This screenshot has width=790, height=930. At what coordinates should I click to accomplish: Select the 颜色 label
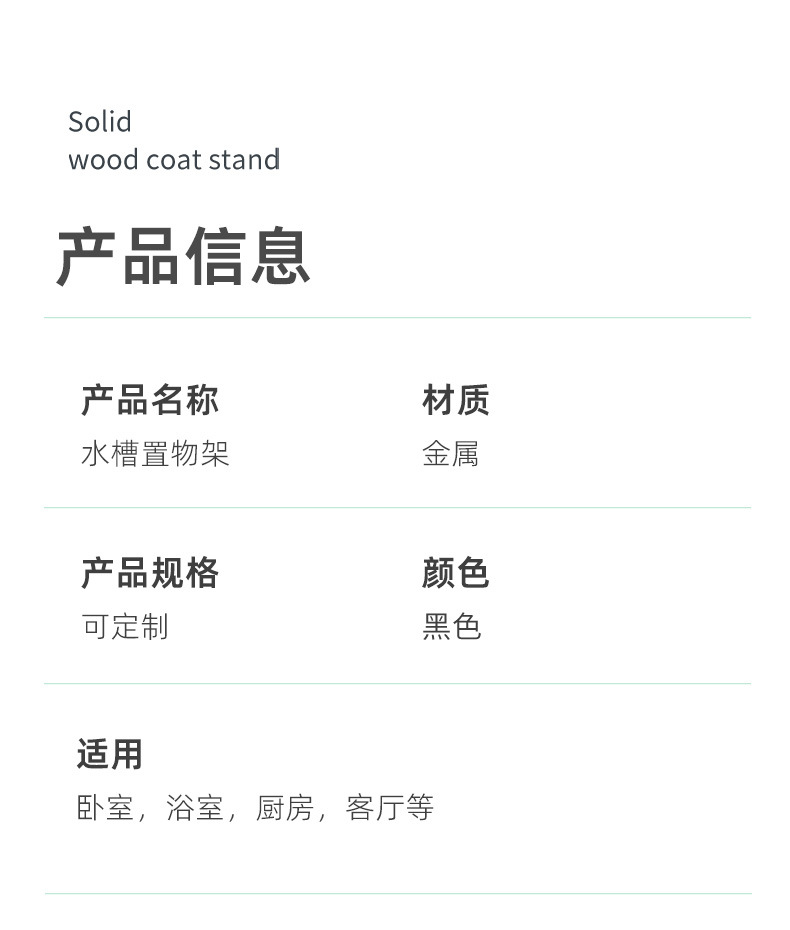(x=455, y=573)
